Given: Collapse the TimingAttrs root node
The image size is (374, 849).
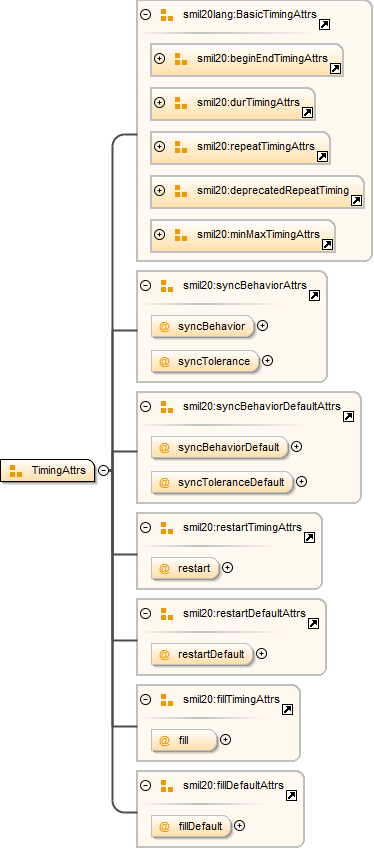Looking at the screenshot, I should (x=103, y=471).
